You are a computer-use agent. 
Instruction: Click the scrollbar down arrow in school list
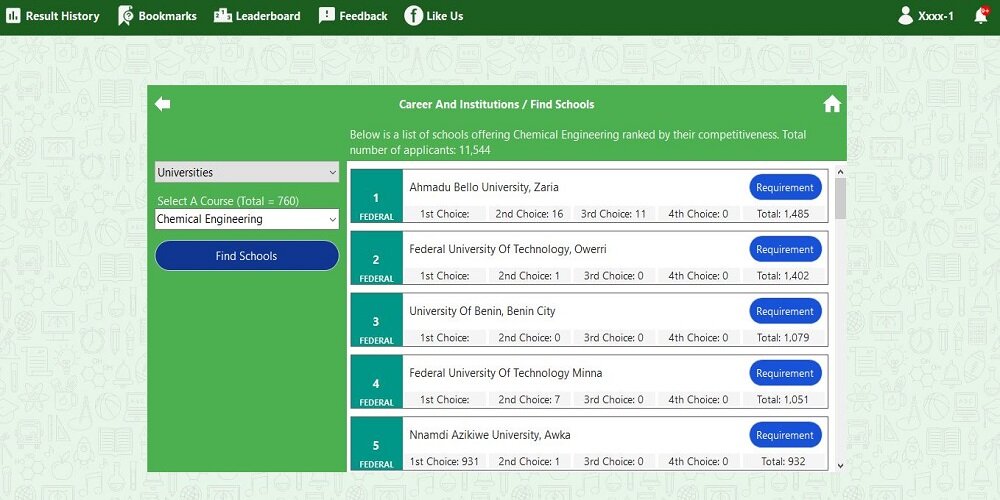pyautogui.click(x=840, y=466)
